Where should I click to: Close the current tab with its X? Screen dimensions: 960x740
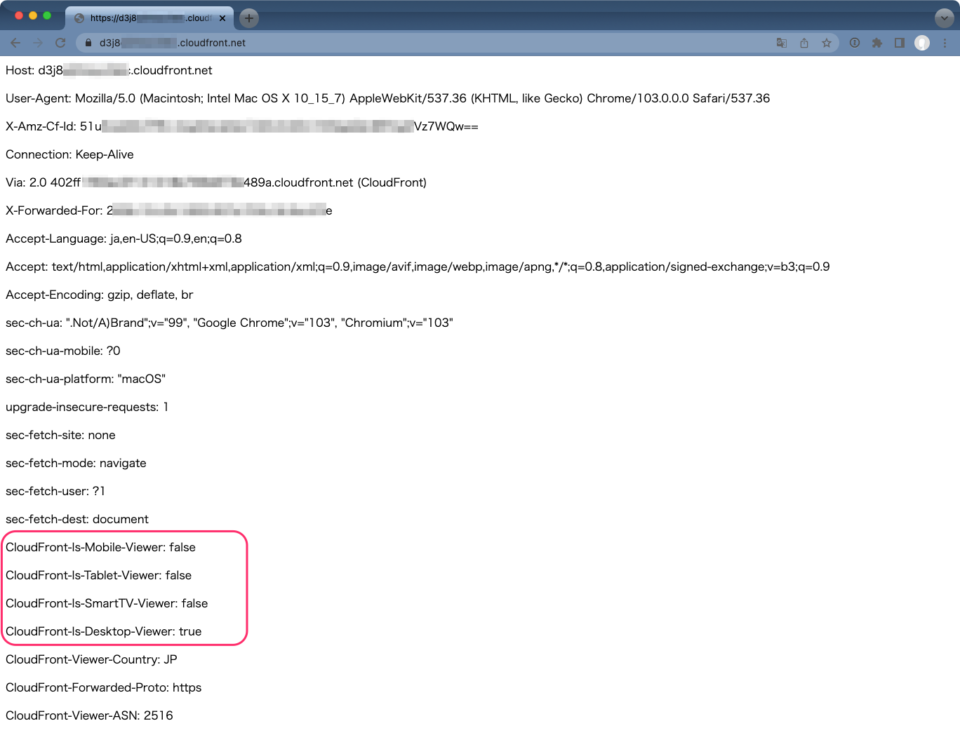click(222, 17)
